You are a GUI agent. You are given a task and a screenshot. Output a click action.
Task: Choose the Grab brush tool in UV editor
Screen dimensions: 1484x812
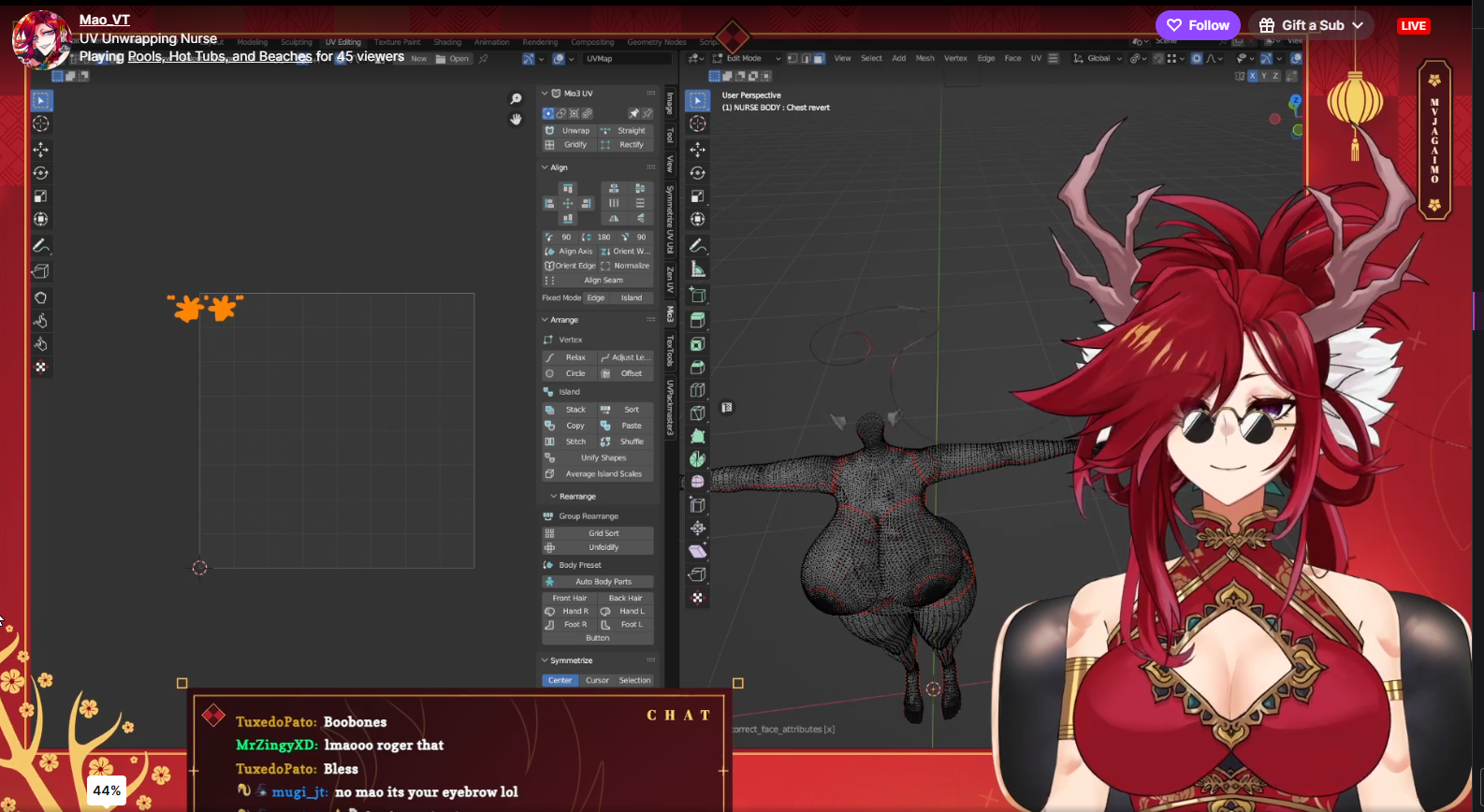(41, 297)
